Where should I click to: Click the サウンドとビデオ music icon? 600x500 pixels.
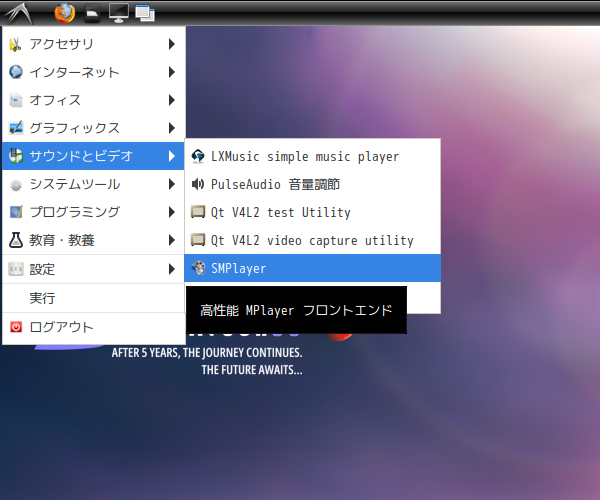[x=16, y=156]
